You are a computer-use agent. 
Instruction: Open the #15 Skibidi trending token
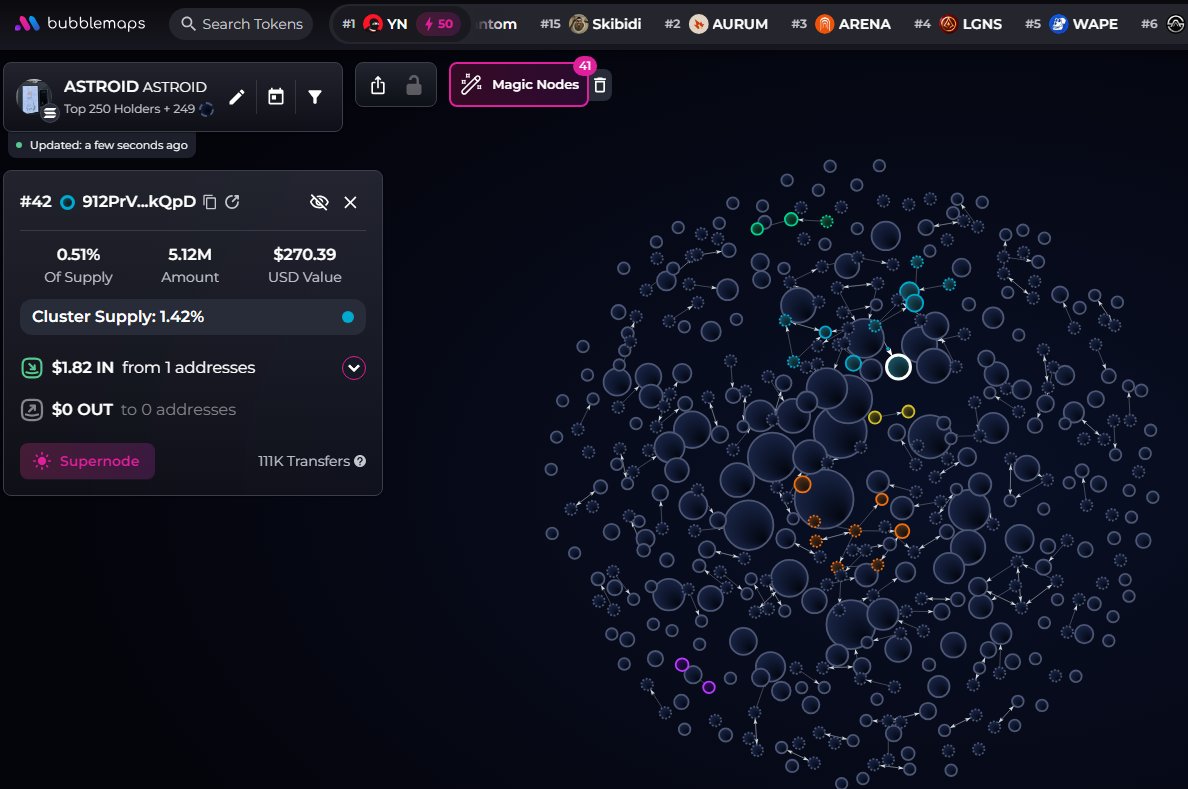(590, 23)
